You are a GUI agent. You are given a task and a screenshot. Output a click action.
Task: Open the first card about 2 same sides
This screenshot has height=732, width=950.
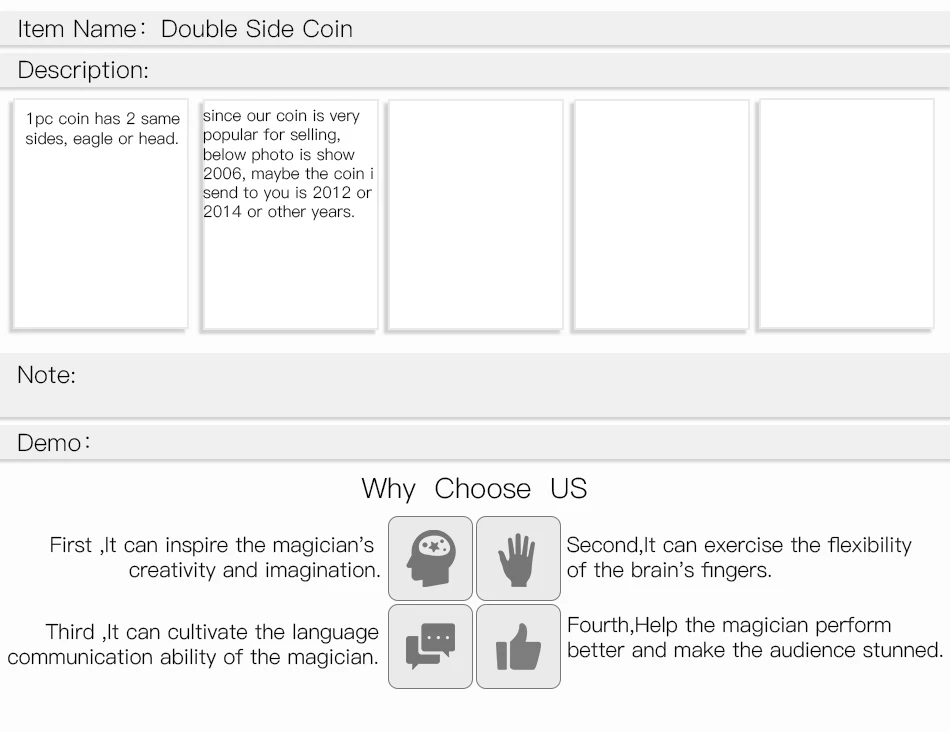(x=100, y=215)
